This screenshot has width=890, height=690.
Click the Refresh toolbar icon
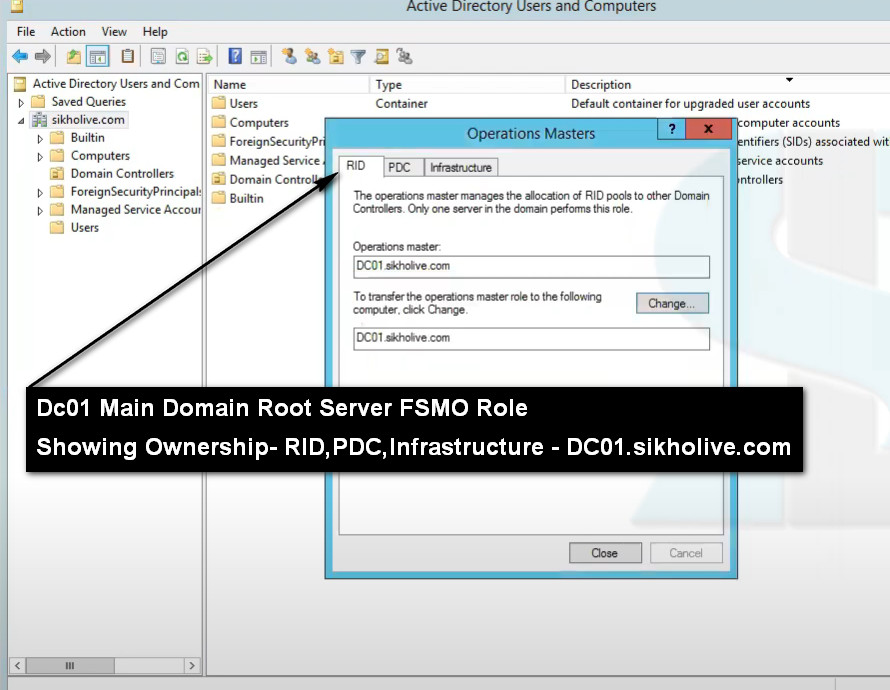(x=182, y=57)
